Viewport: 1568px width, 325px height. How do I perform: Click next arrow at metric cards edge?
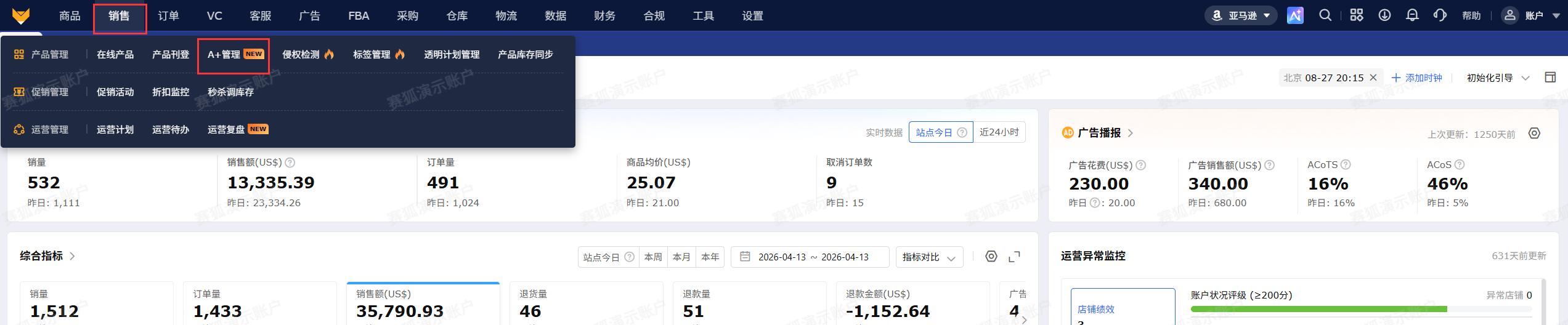[1024, 319]
